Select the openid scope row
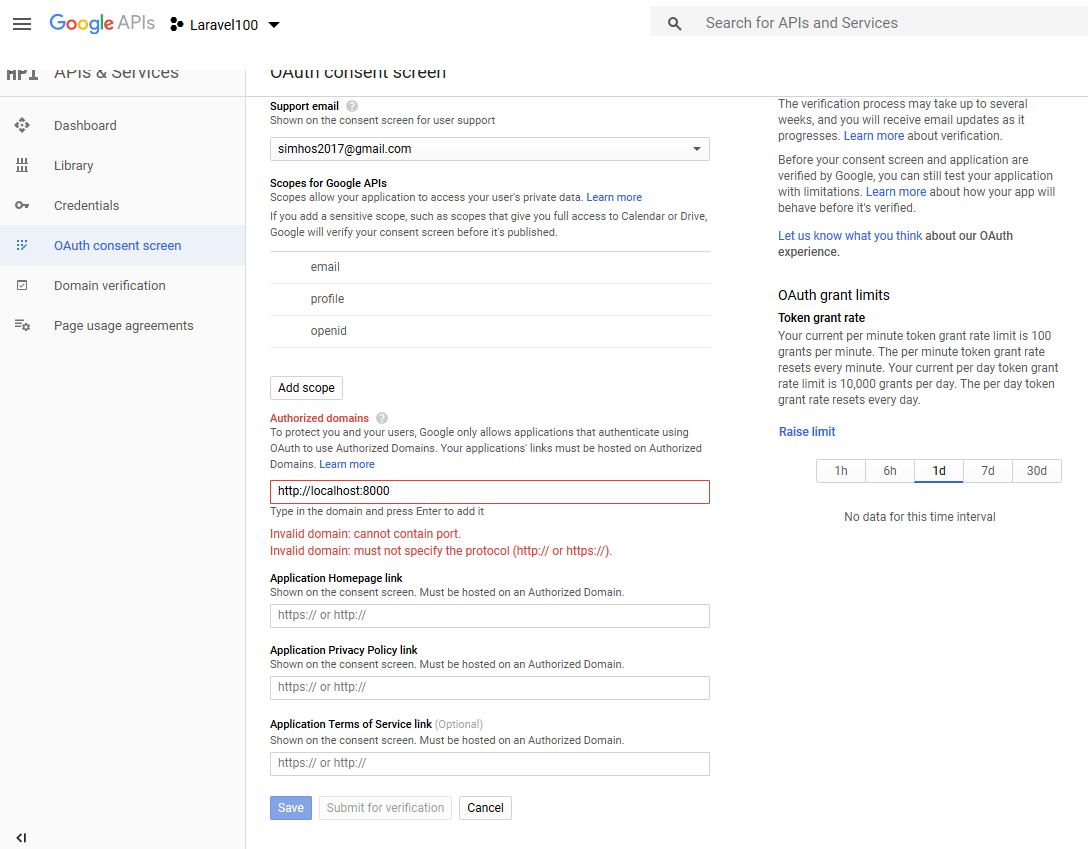This screenshot has height=849, width=1088. (490, 331)
